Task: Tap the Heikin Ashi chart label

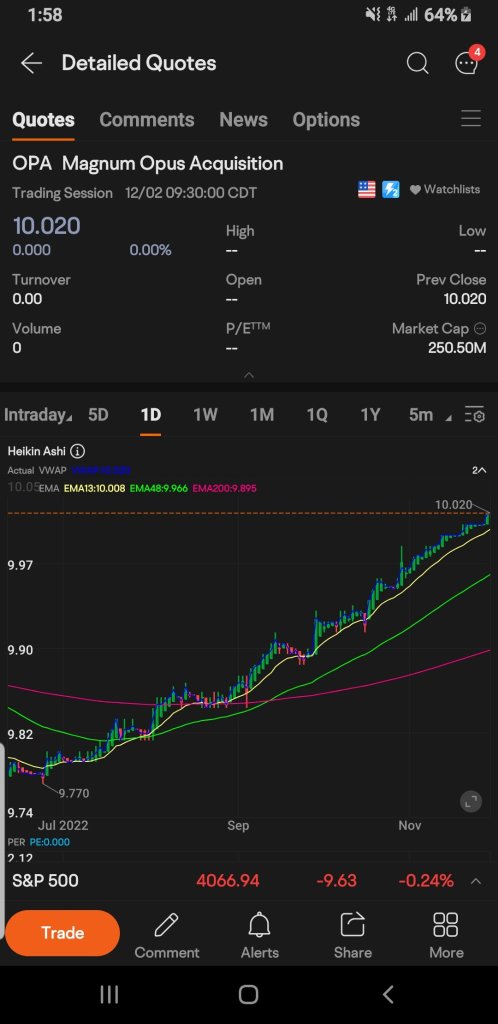Action: click(x=37, y=451)
